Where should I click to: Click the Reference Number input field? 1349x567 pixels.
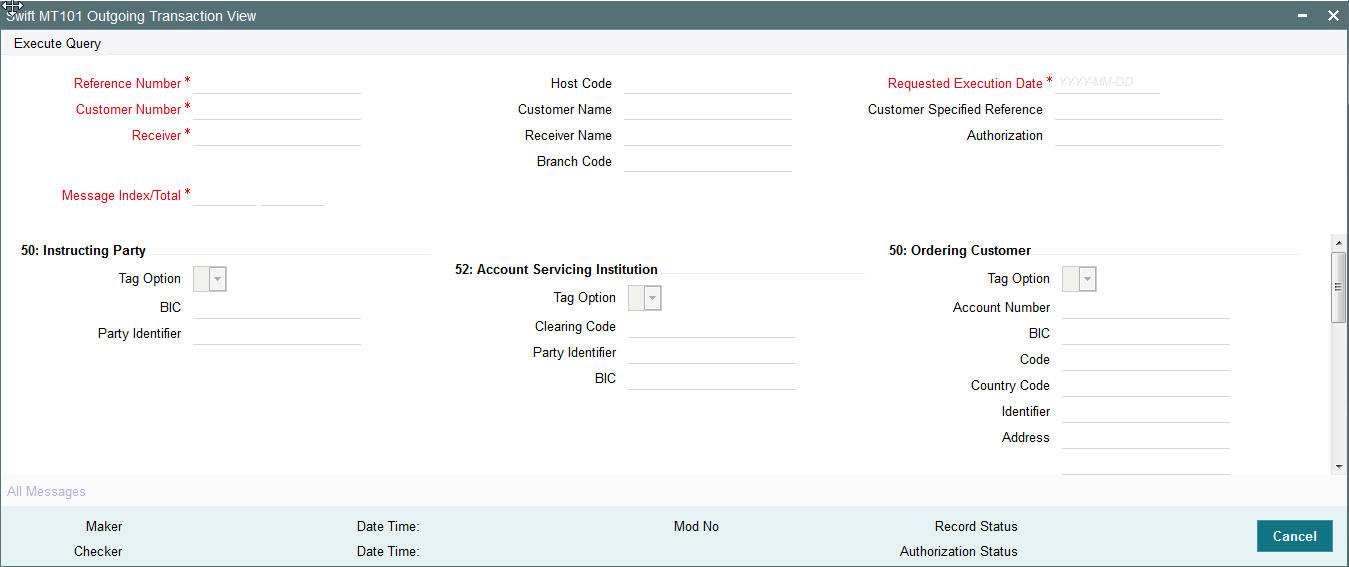click(277, 83)
